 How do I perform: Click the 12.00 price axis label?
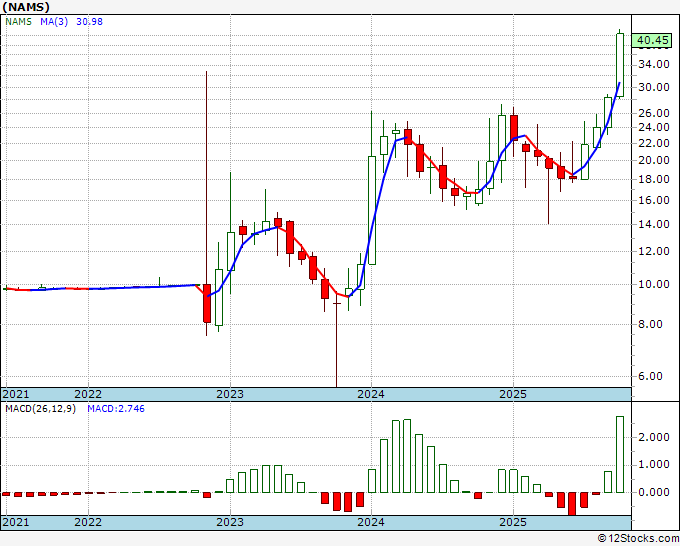(x=654, y=251)
